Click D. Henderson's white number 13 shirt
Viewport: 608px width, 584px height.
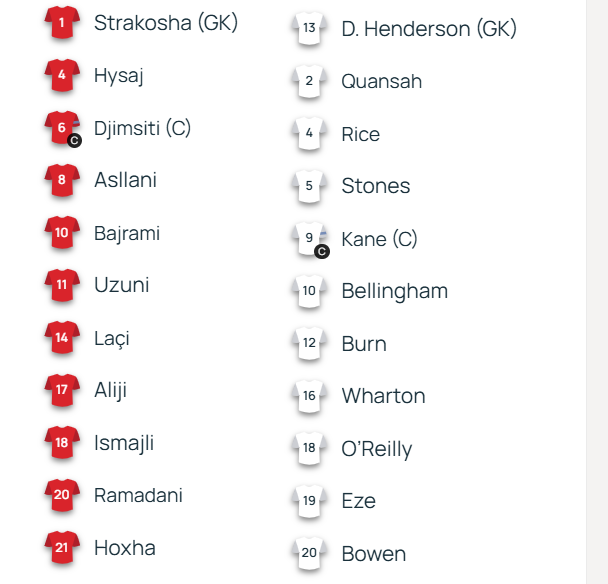point(309,29)
